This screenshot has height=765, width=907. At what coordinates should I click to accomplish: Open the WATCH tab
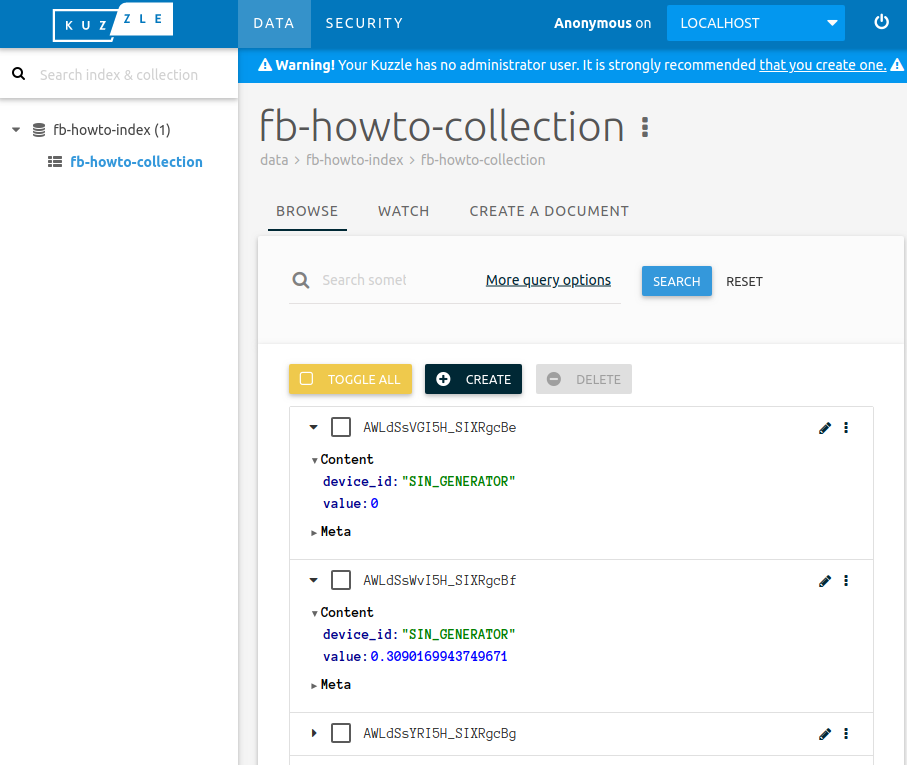[403, 211]
